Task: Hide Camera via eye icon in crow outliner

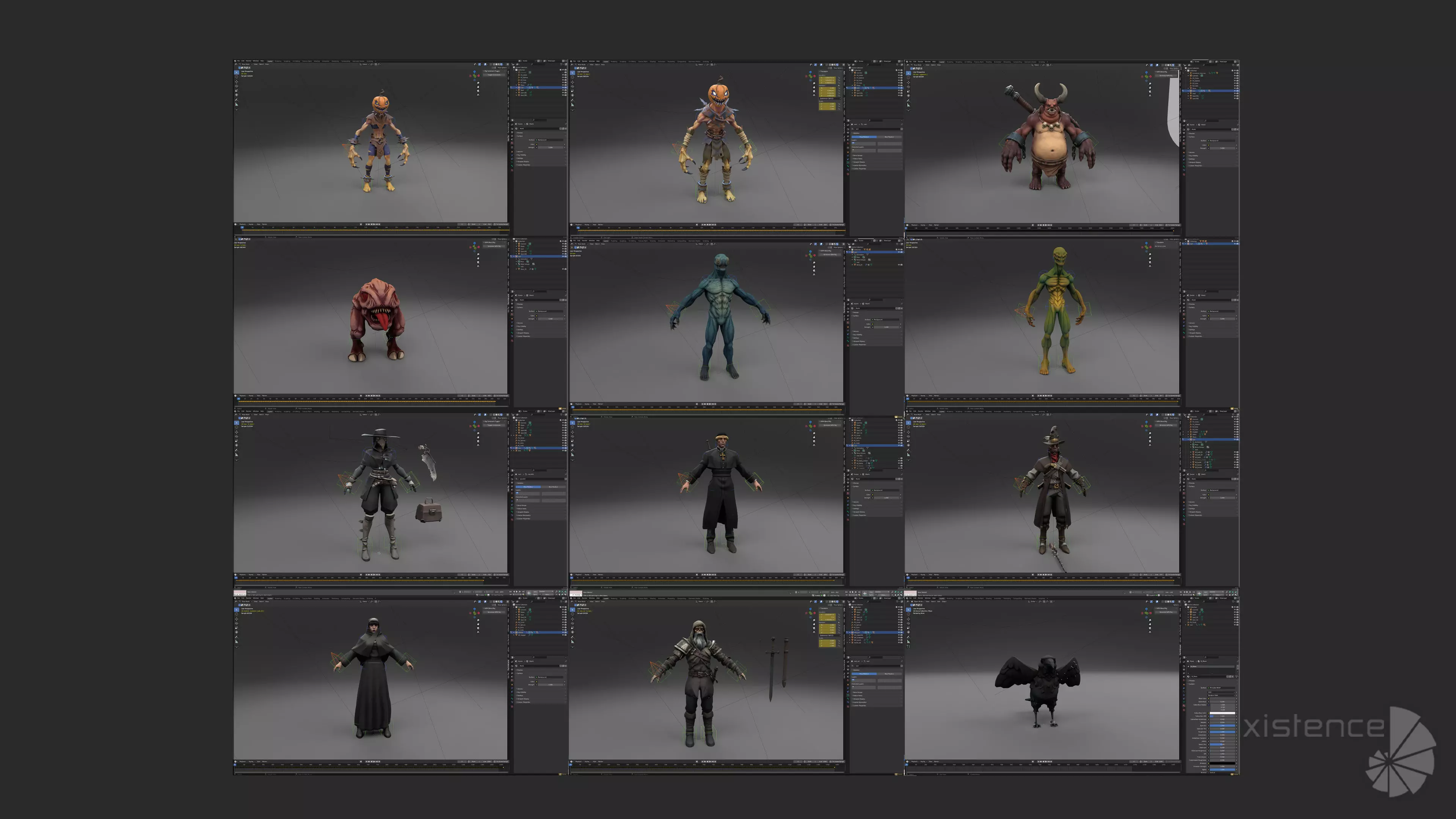Action: click(1235, 610)
